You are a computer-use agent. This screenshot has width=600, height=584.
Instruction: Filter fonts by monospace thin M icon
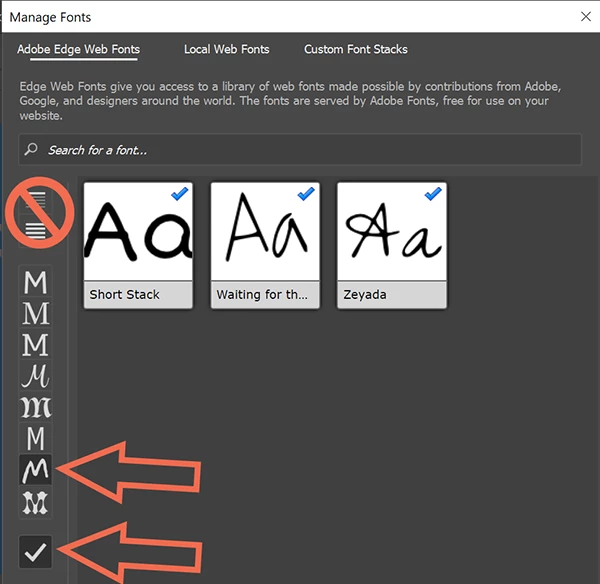click(x=35, y=438)
